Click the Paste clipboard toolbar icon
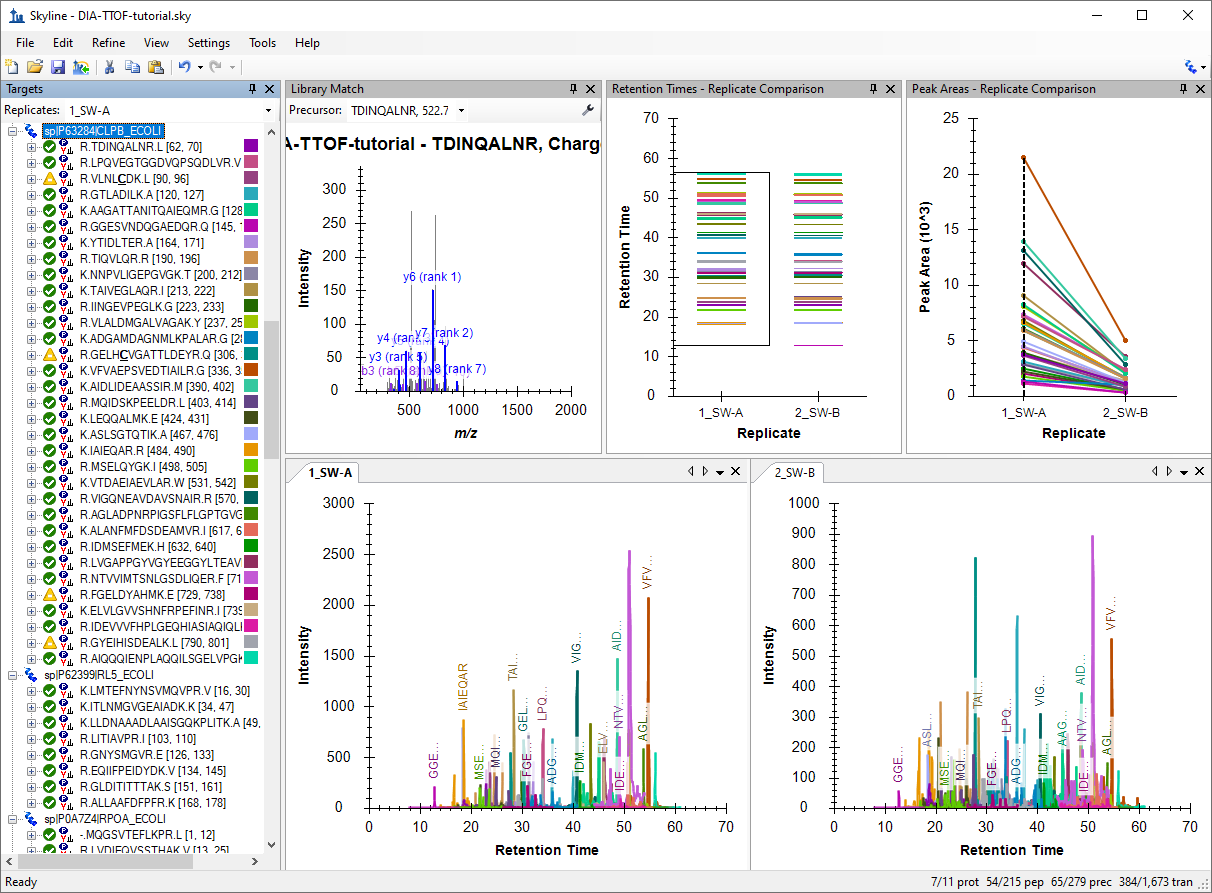The image size is (1212, 893). [156, 67]
